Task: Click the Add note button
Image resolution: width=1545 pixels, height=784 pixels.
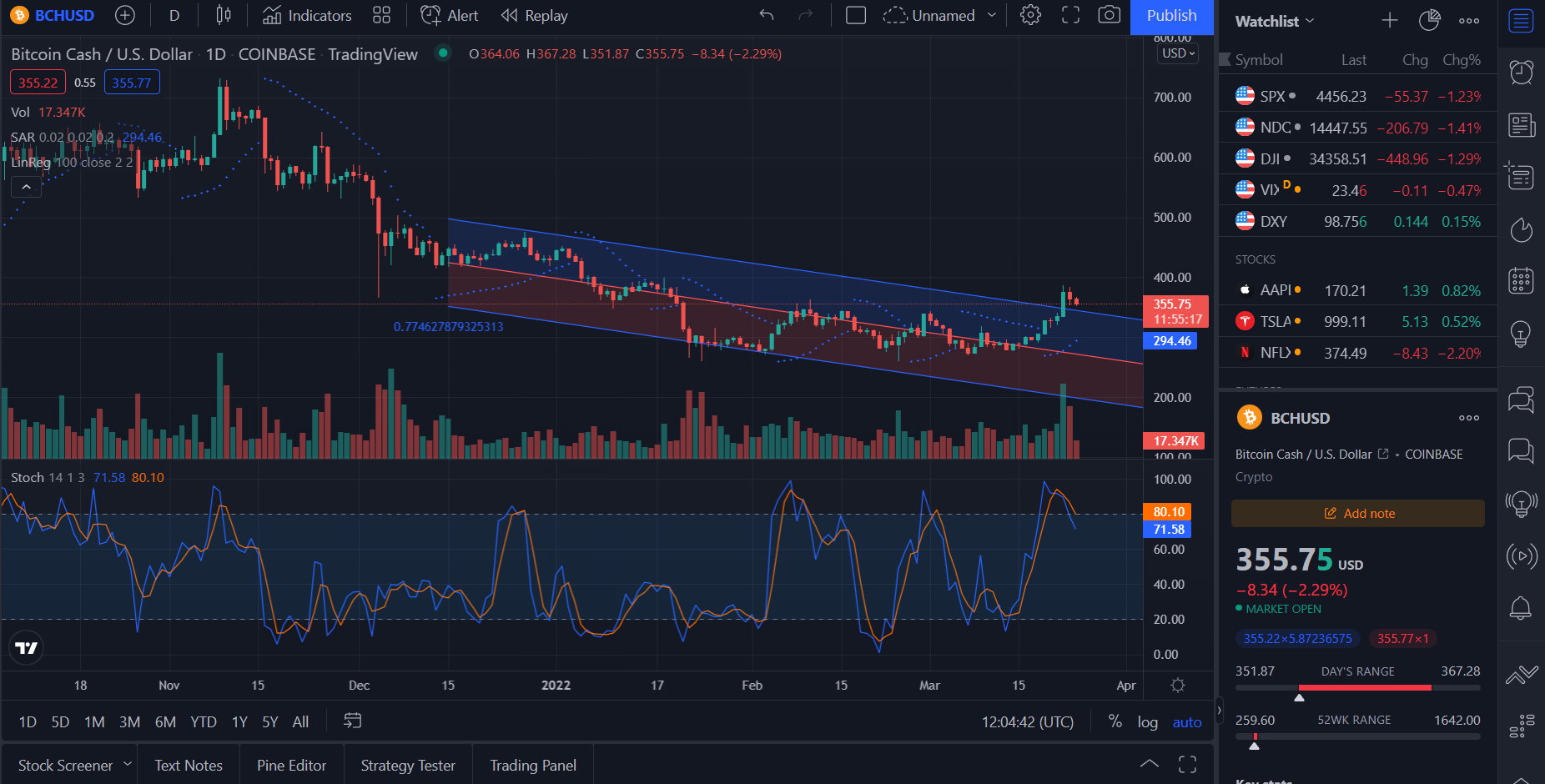Action: (1357, 514)
